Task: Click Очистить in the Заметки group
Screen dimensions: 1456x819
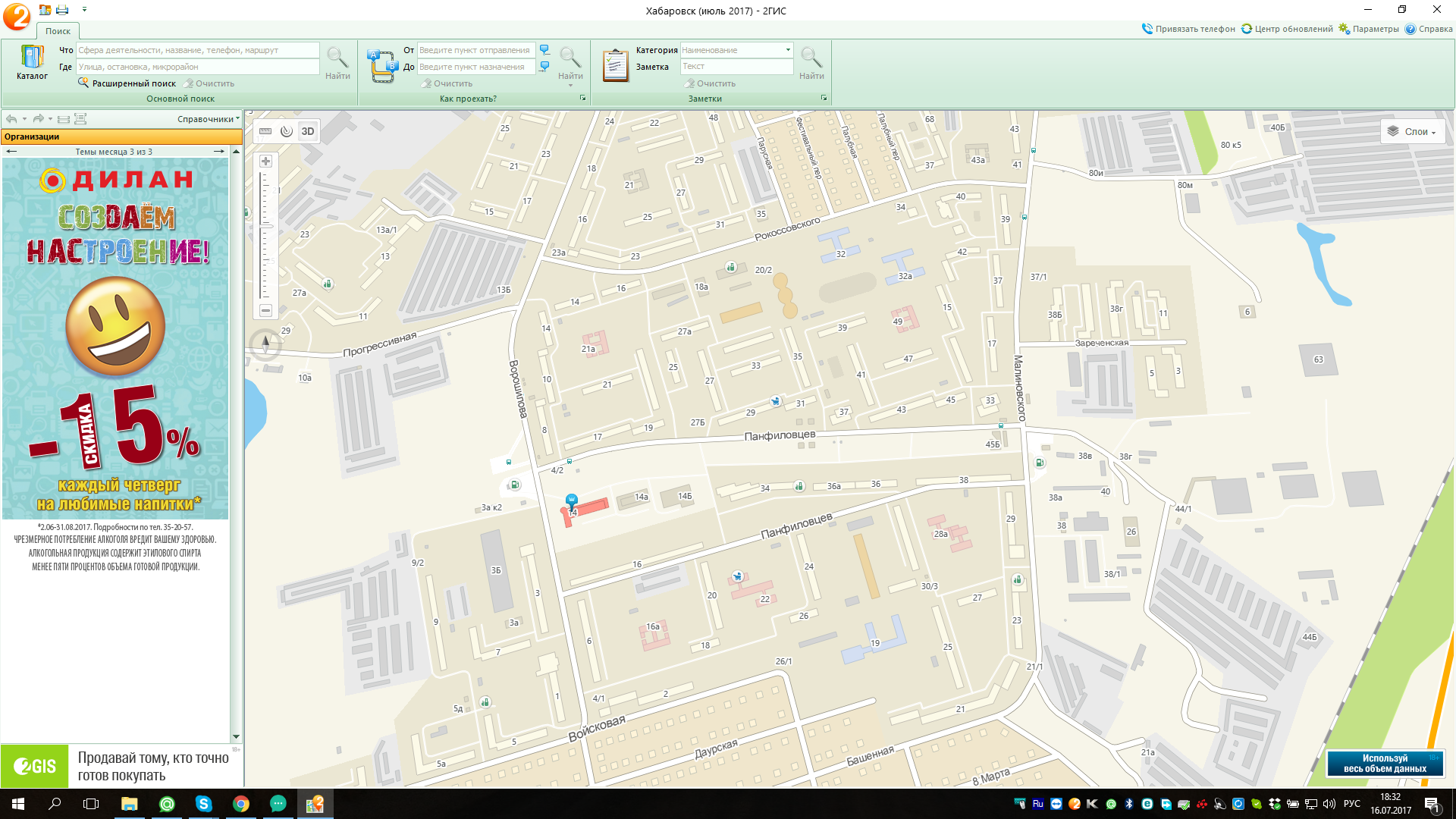Action: [710, 83]
